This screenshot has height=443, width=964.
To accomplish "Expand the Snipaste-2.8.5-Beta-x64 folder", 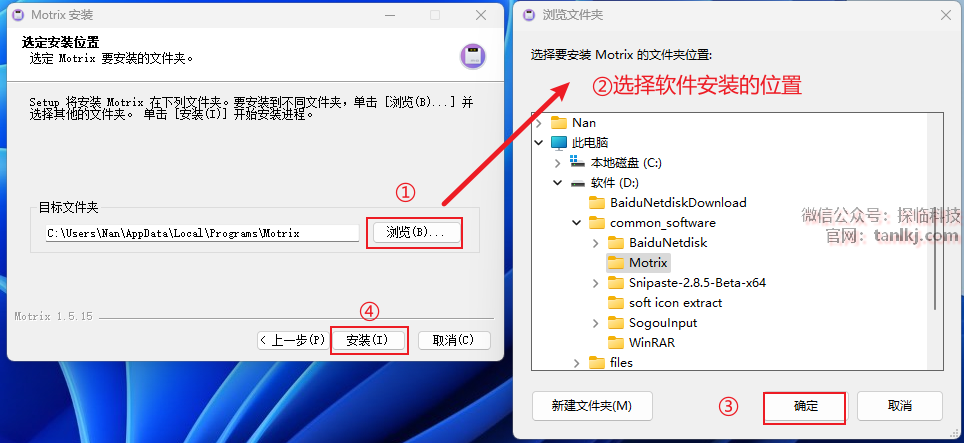I will [x=595, y=283].
